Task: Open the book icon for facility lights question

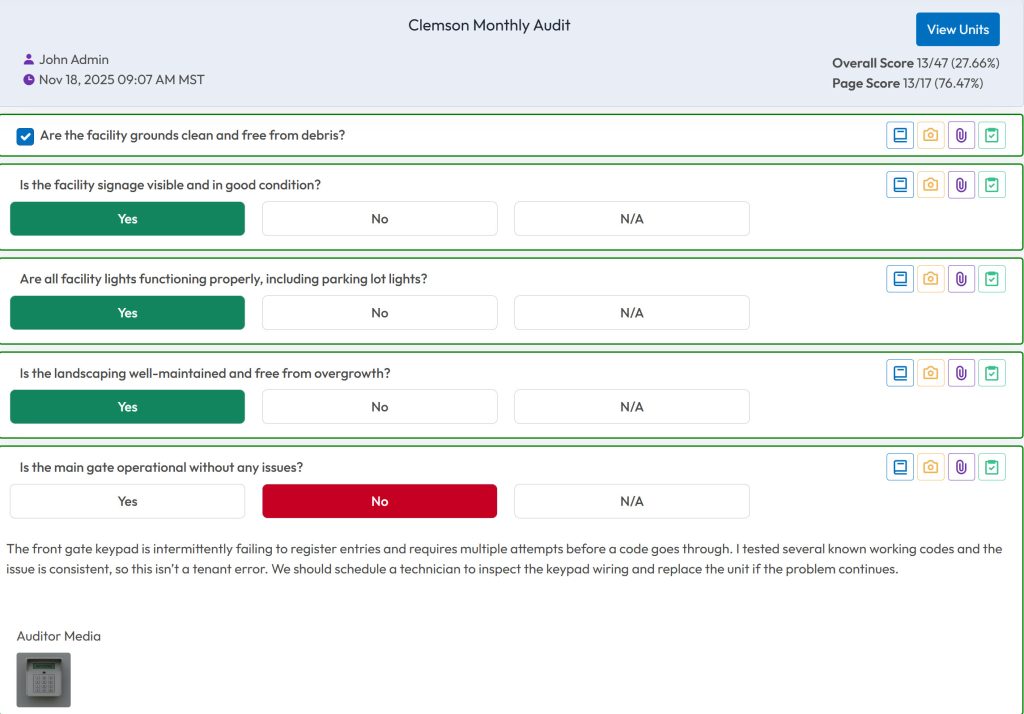Action: (900, 279)
